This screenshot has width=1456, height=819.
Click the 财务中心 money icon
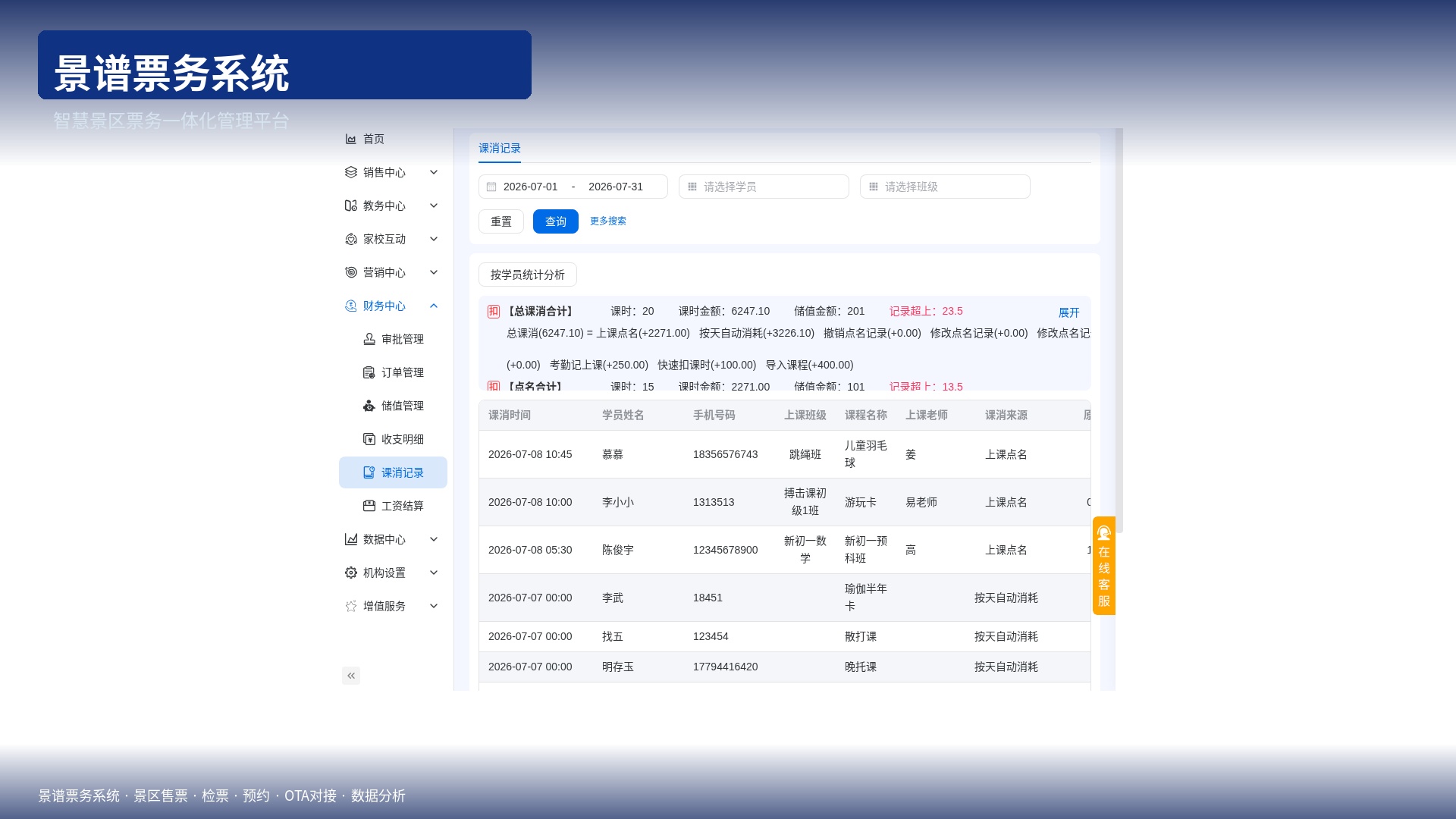point(350,306)
